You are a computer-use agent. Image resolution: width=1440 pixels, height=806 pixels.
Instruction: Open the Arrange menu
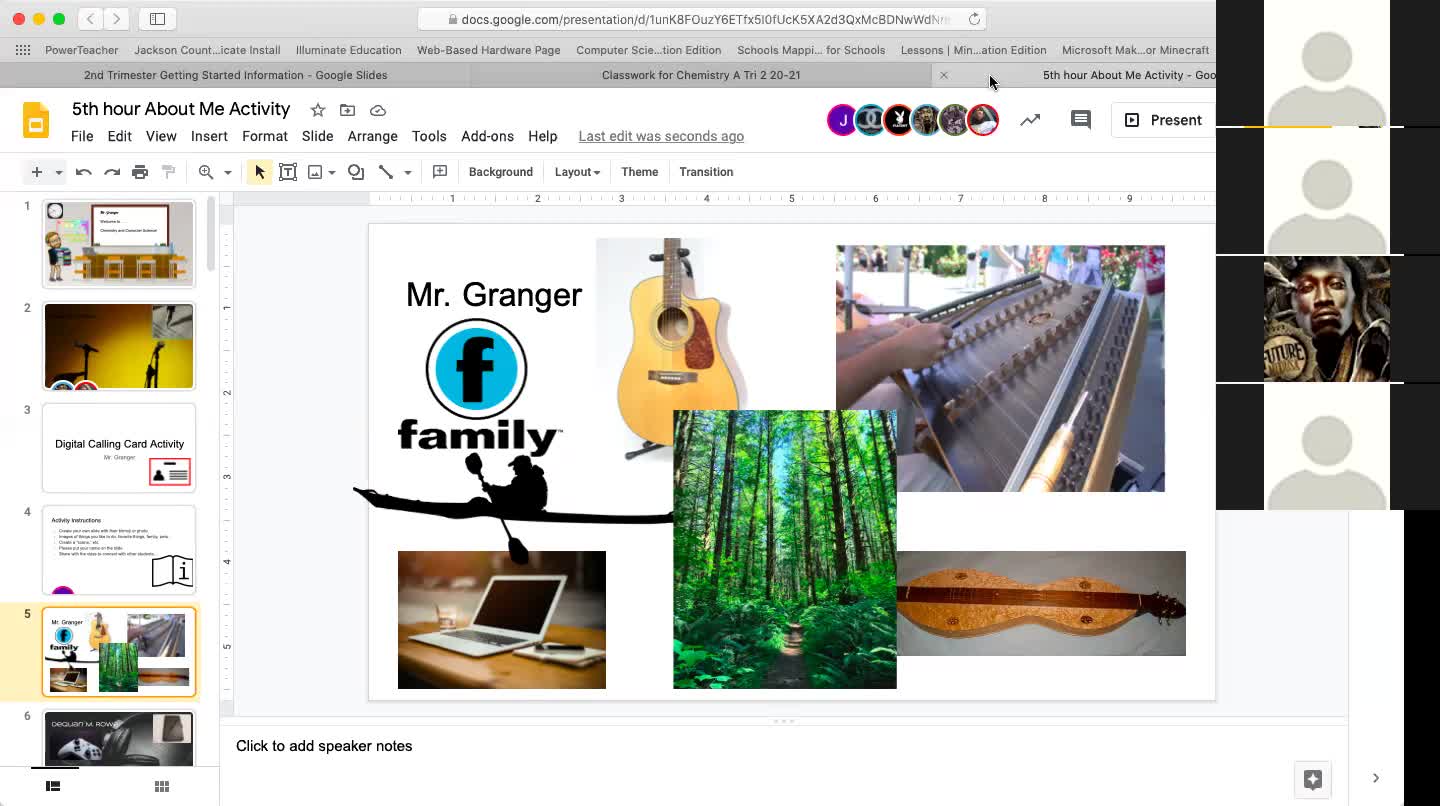click(x=372, y=136)
